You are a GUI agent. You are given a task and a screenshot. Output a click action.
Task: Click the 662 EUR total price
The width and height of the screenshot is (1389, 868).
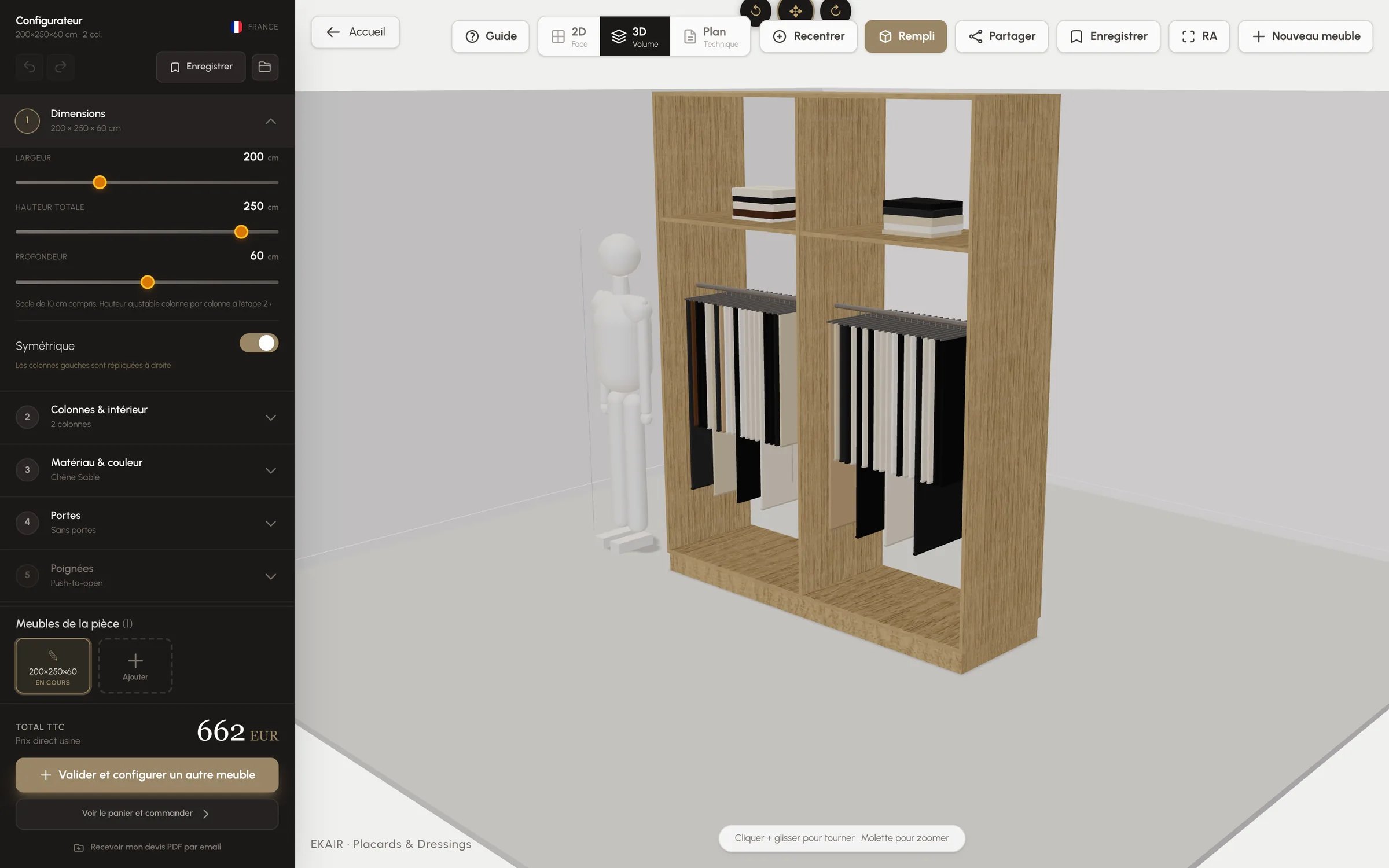click(x=237, y=731)
